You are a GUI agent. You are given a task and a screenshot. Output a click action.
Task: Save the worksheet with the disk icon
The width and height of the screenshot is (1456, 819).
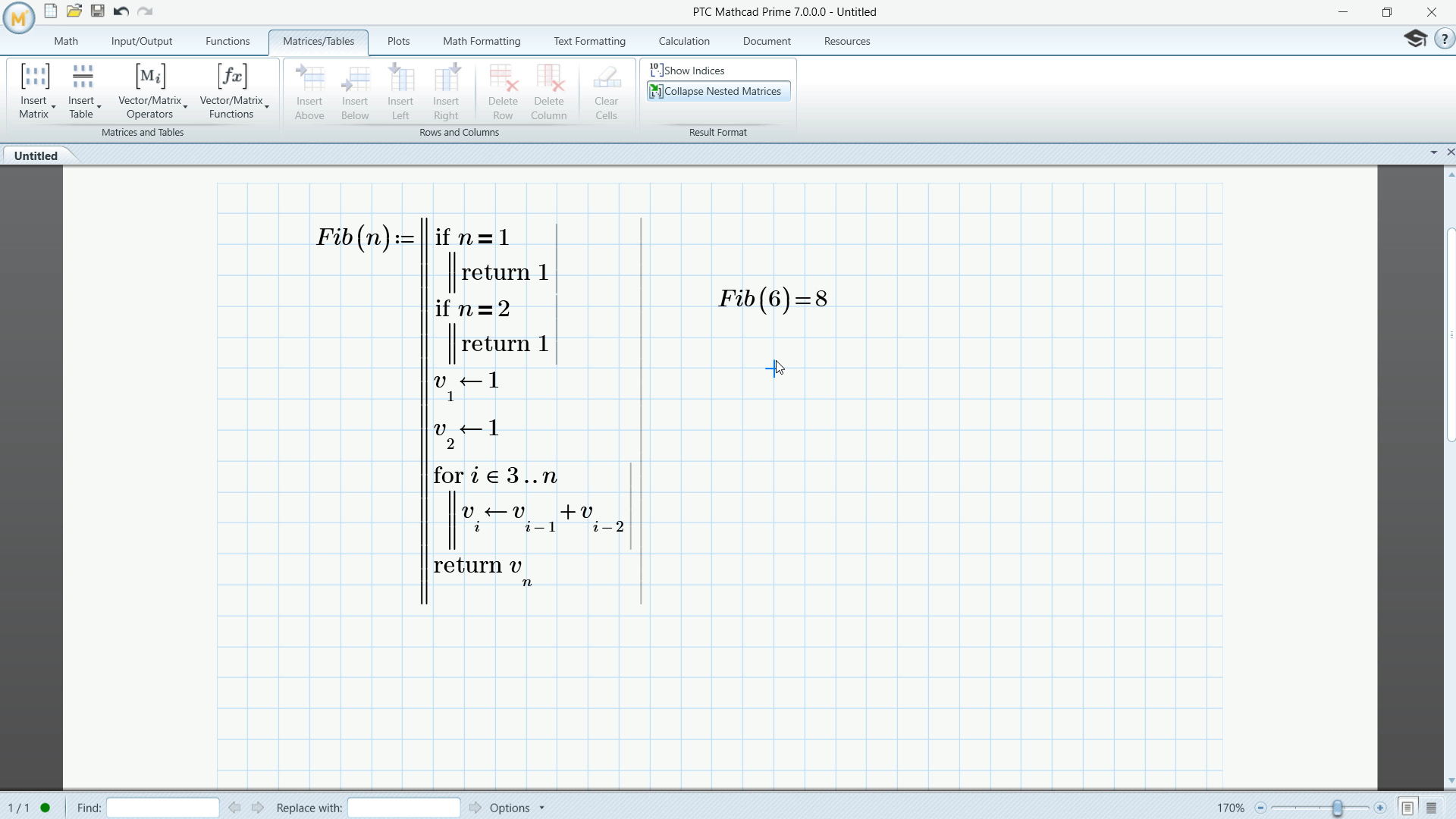click(98, 11)
